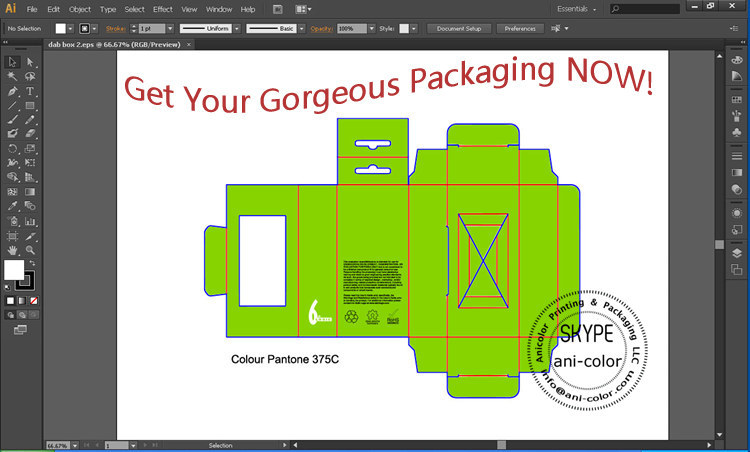Open the graphic Style dropdown arrow
Image resolution: width=750 pixels, height=452 pixels.
pos(414,29)
